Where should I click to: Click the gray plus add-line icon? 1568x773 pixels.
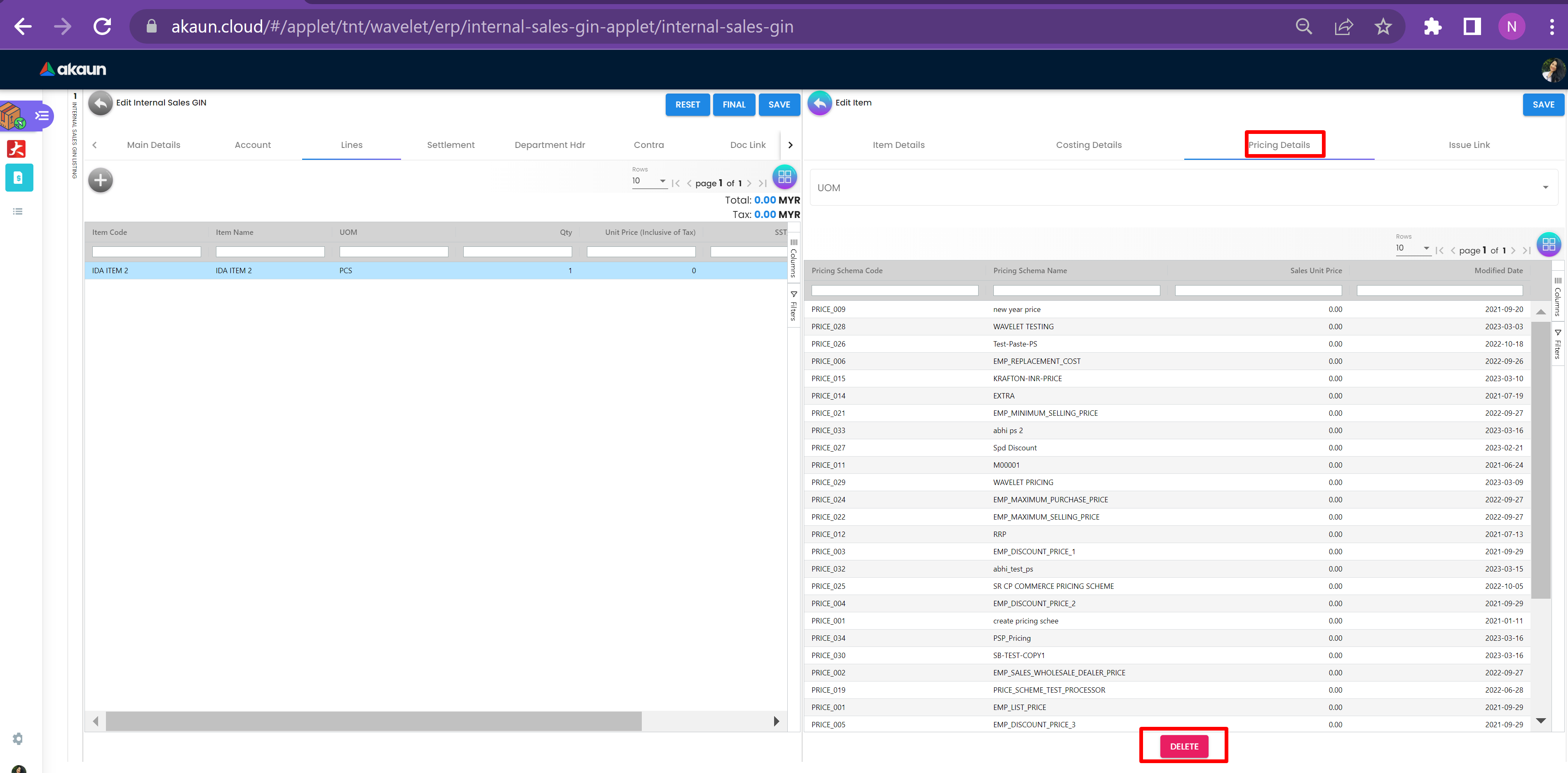click(101, 180)
